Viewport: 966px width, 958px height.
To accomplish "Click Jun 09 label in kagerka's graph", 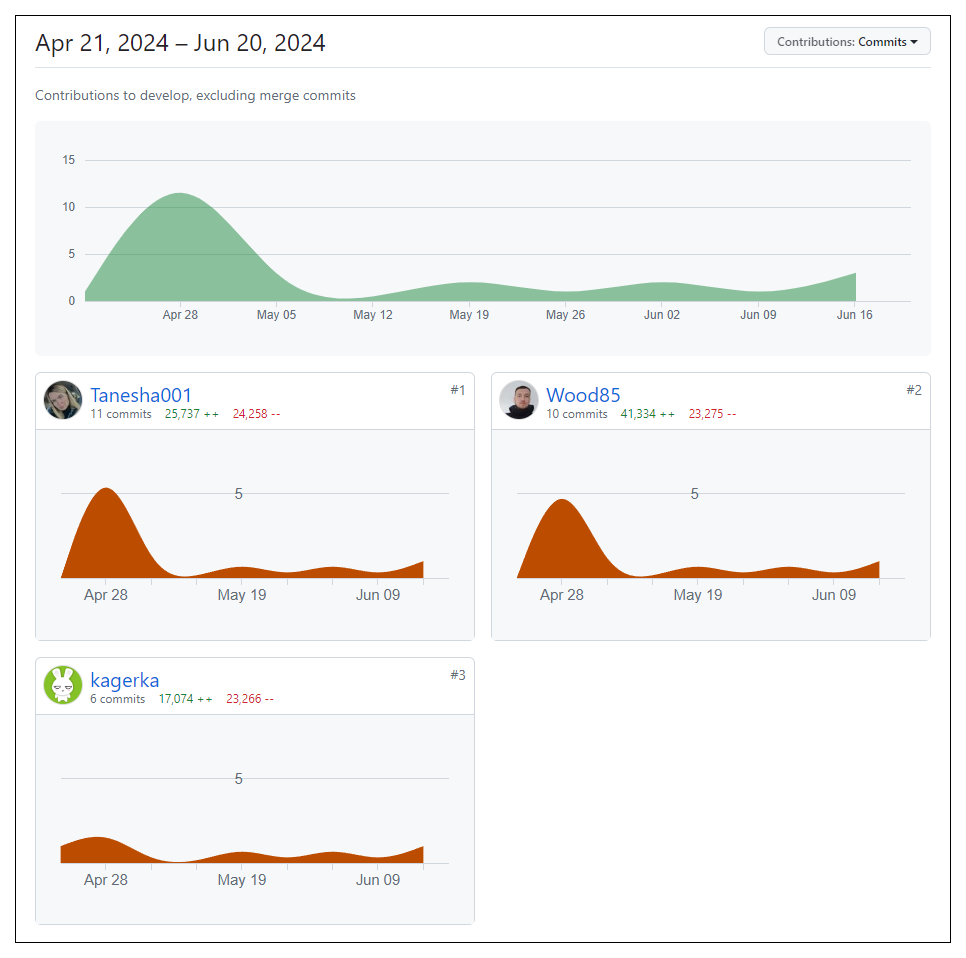I will click(x=378, y=880).
